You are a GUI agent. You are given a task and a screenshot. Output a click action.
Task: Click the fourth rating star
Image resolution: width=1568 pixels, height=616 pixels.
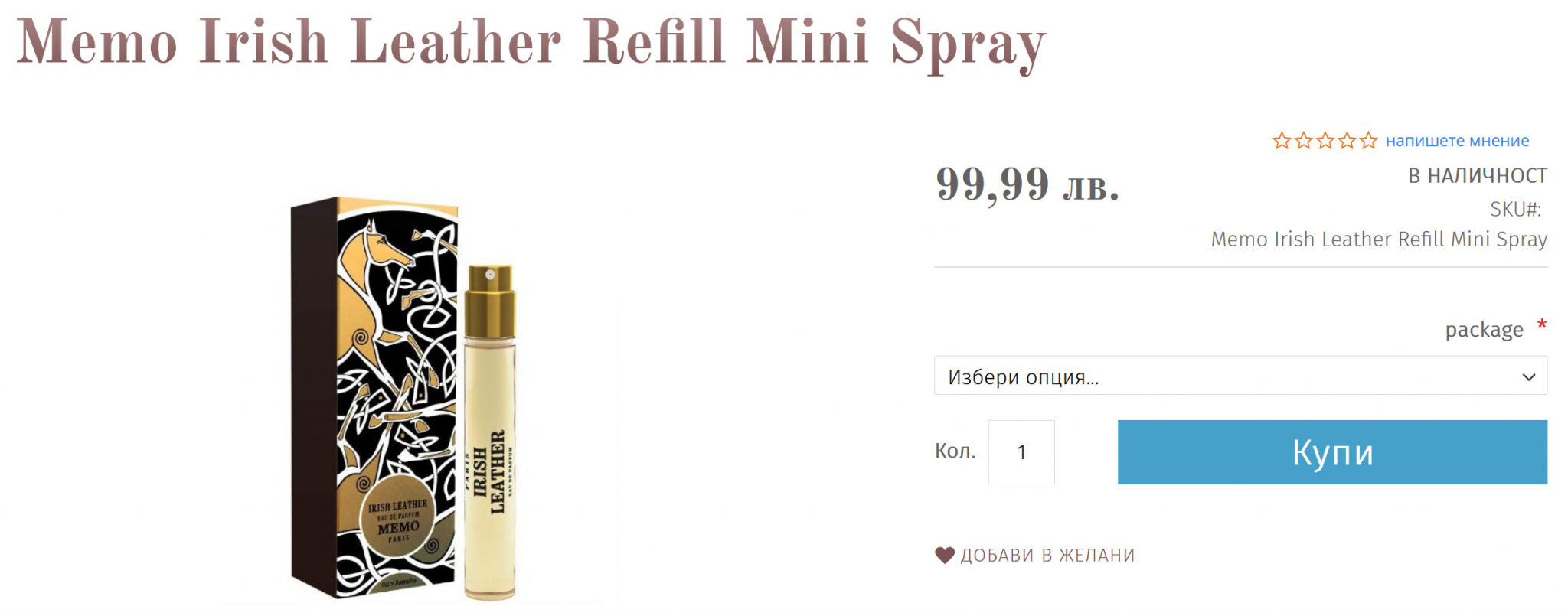pyautogui.click(x=1347, y=141)
